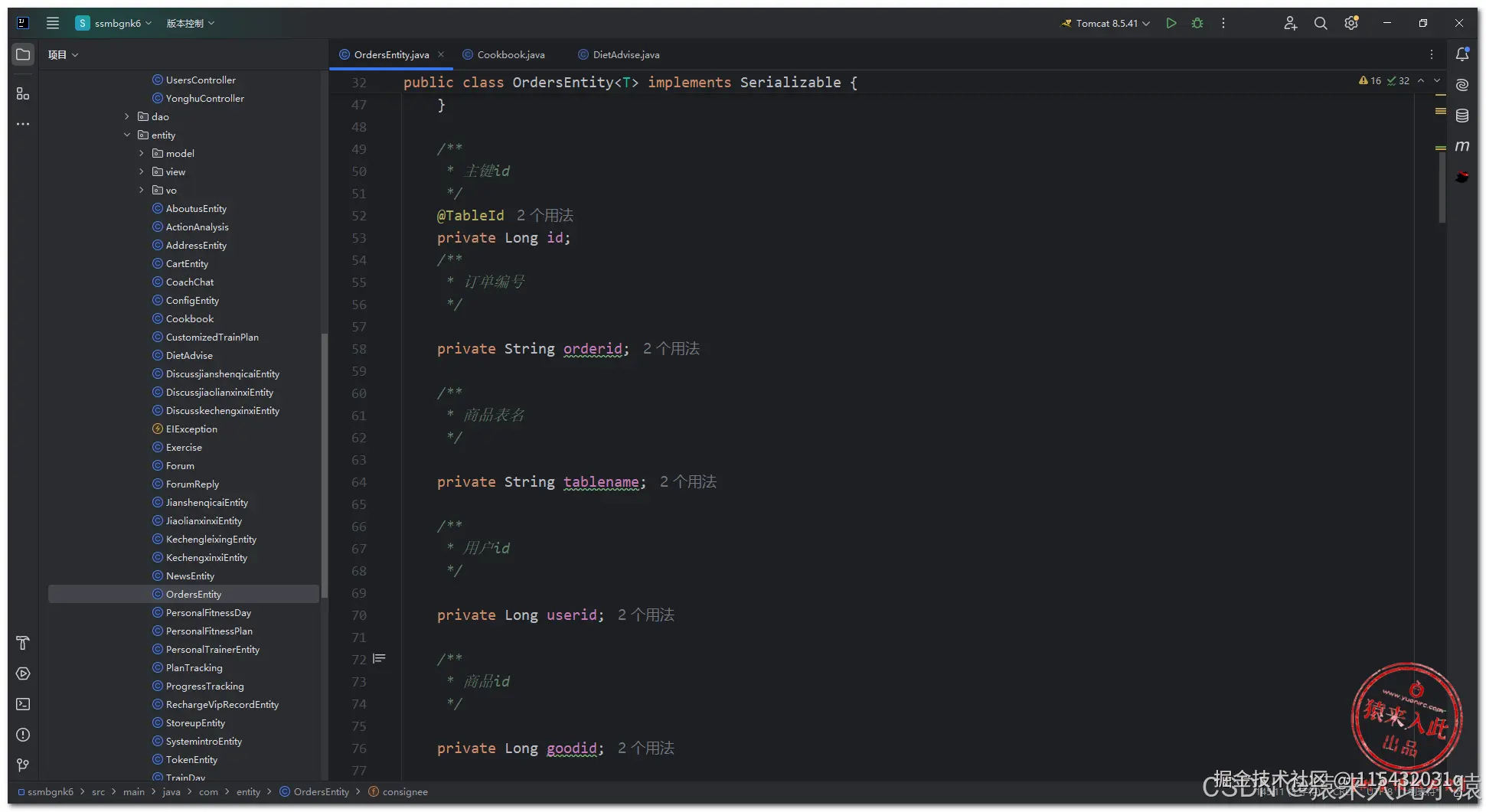1486x812 pixels.
Task: Expand the vo folder
Action: pos(142,190)
